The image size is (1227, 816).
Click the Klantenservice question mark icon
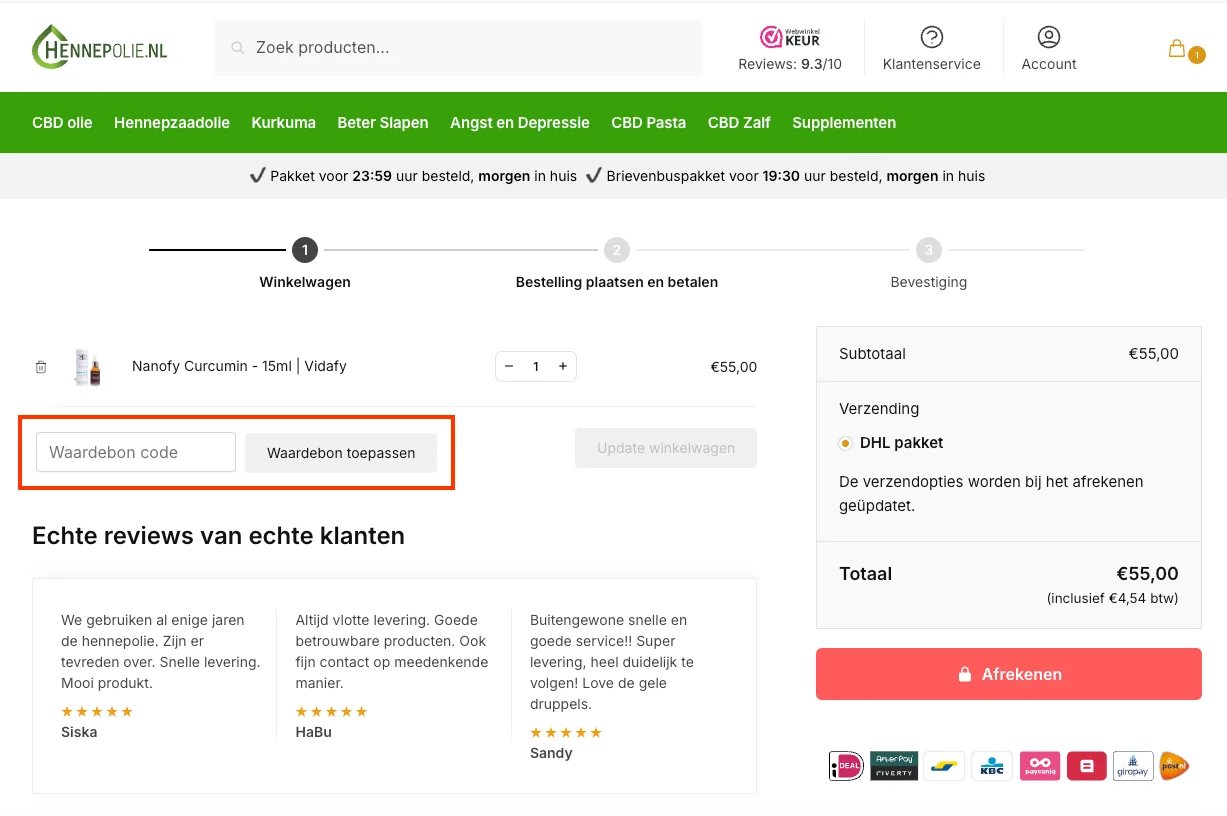pyautogui.click(x=931, y=34)
